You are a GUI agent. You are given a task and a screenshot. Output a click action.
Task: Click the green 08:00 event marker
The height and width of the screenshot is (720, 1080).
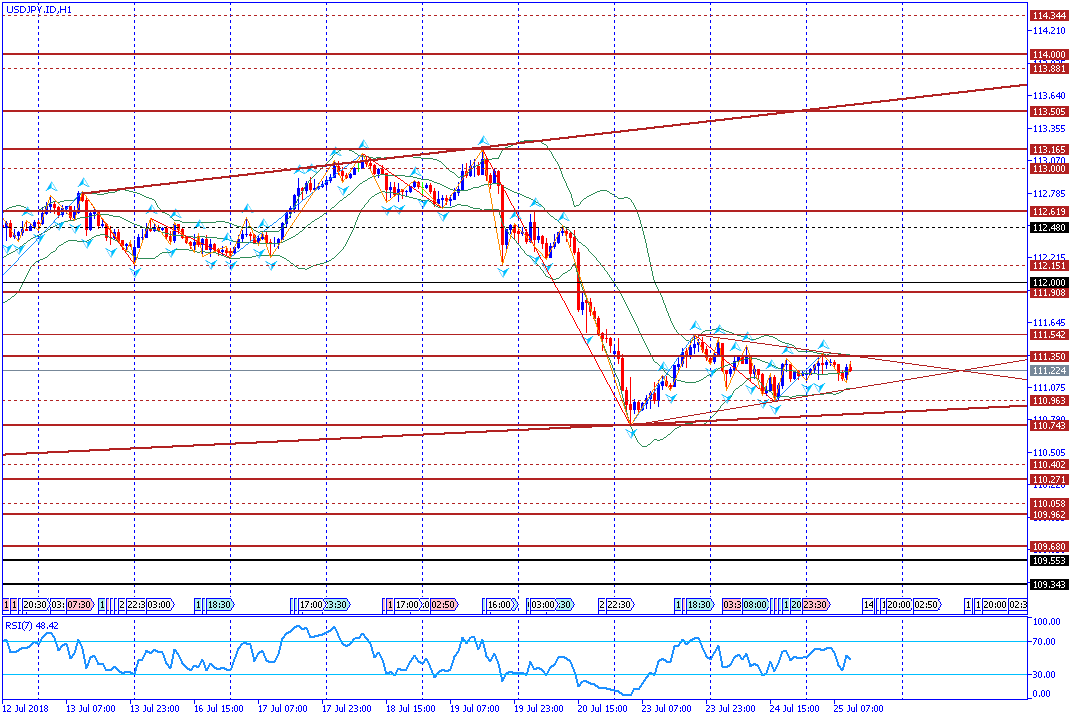[755, 604]
